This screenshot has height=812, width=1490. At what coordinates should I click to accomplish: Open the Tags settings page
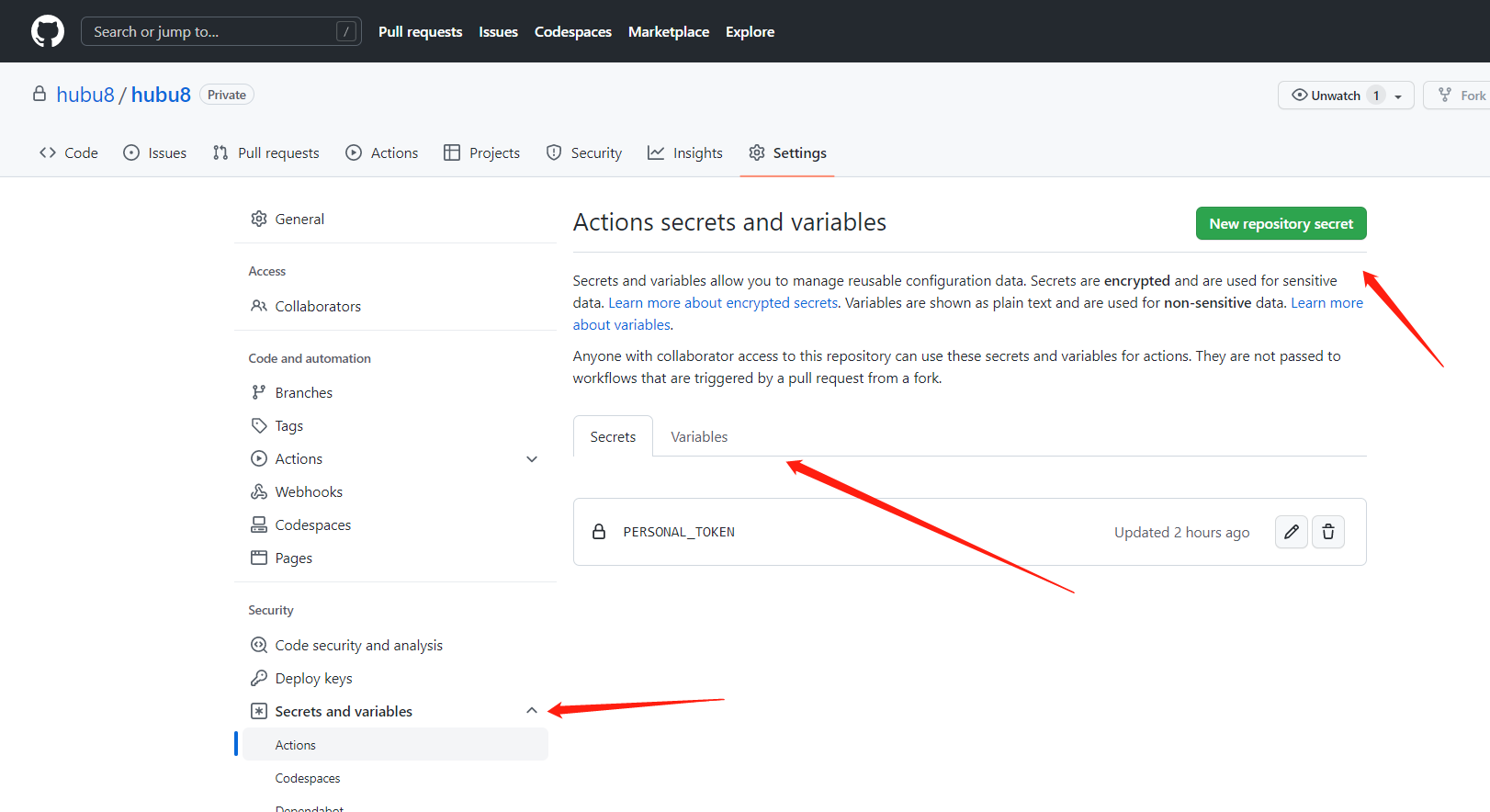pyautogui.click(x=288, y=426)
